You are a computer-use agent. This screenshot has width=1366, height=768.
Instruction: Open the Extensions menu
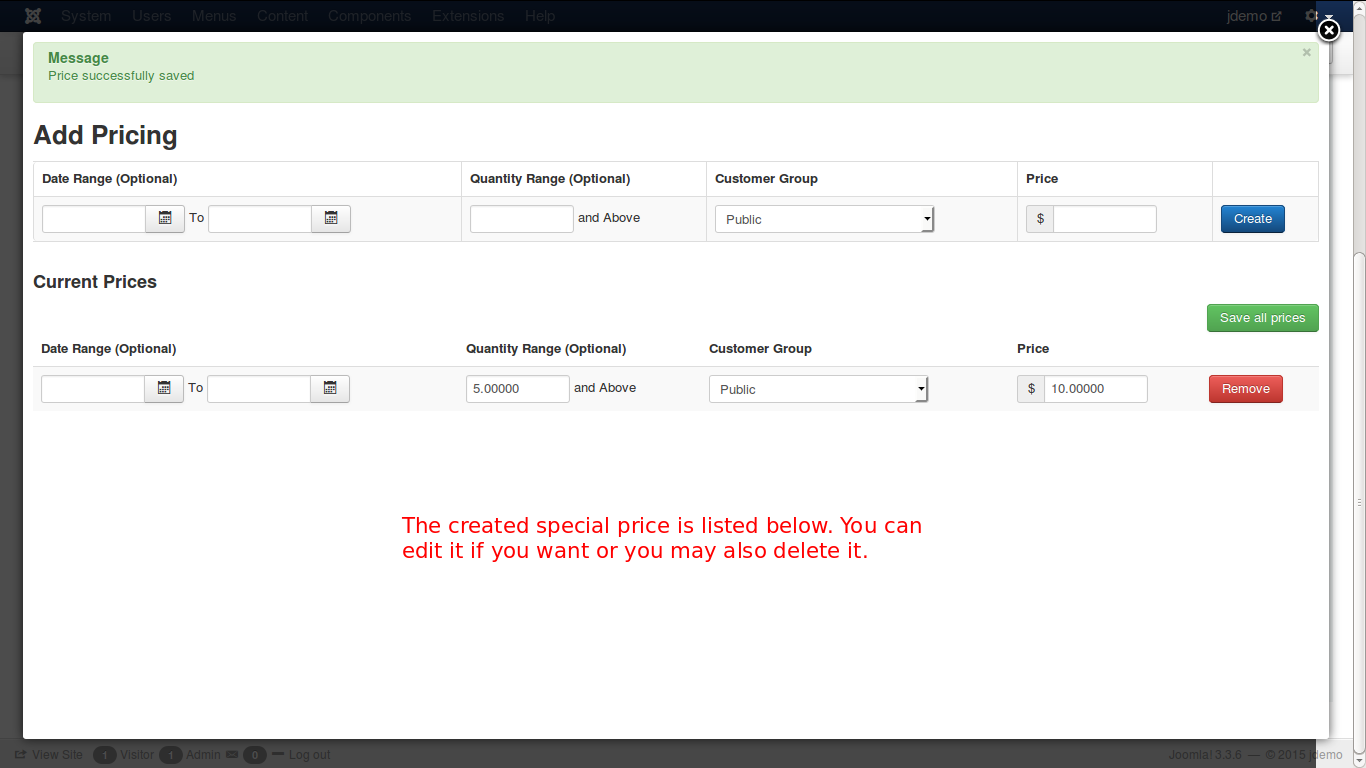[468, 16]
